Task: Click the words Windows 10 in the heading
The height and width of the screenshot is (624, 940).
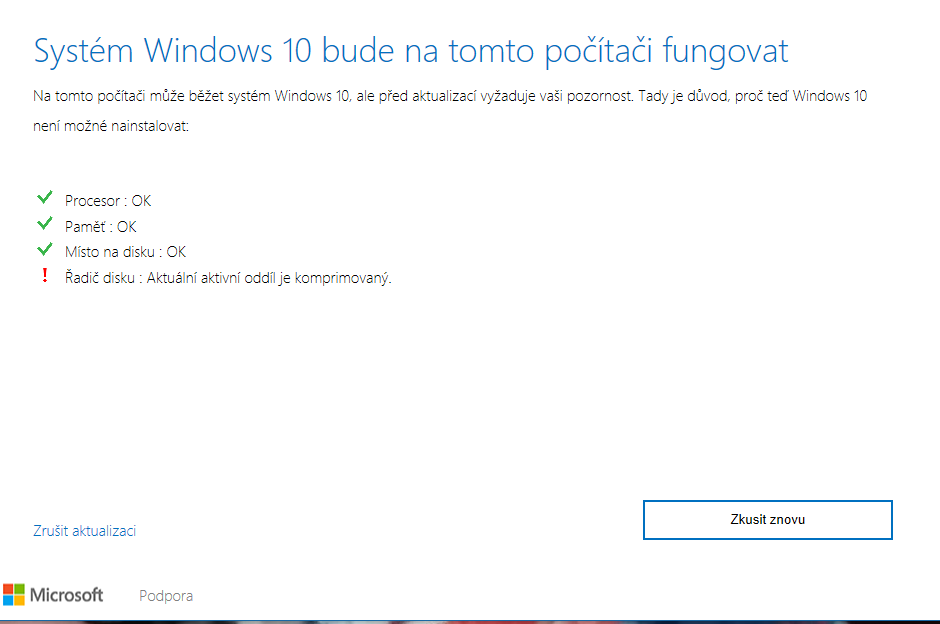Action: [228, 50]
